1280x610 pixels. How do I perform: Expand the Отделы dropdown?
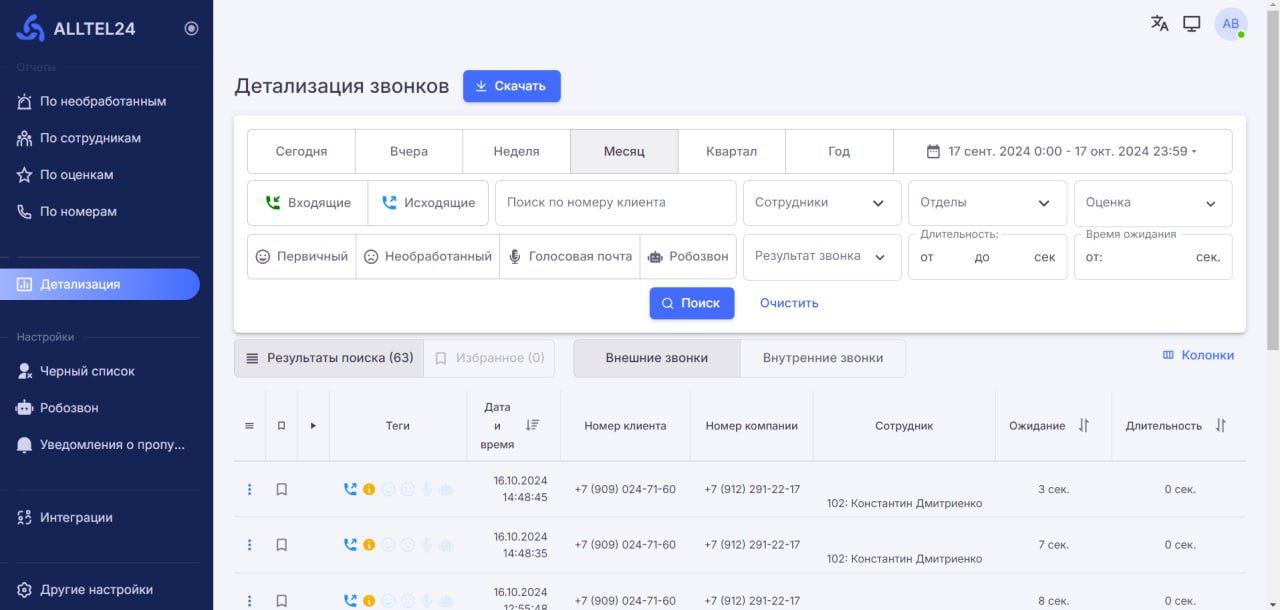[x=987, y=203]
